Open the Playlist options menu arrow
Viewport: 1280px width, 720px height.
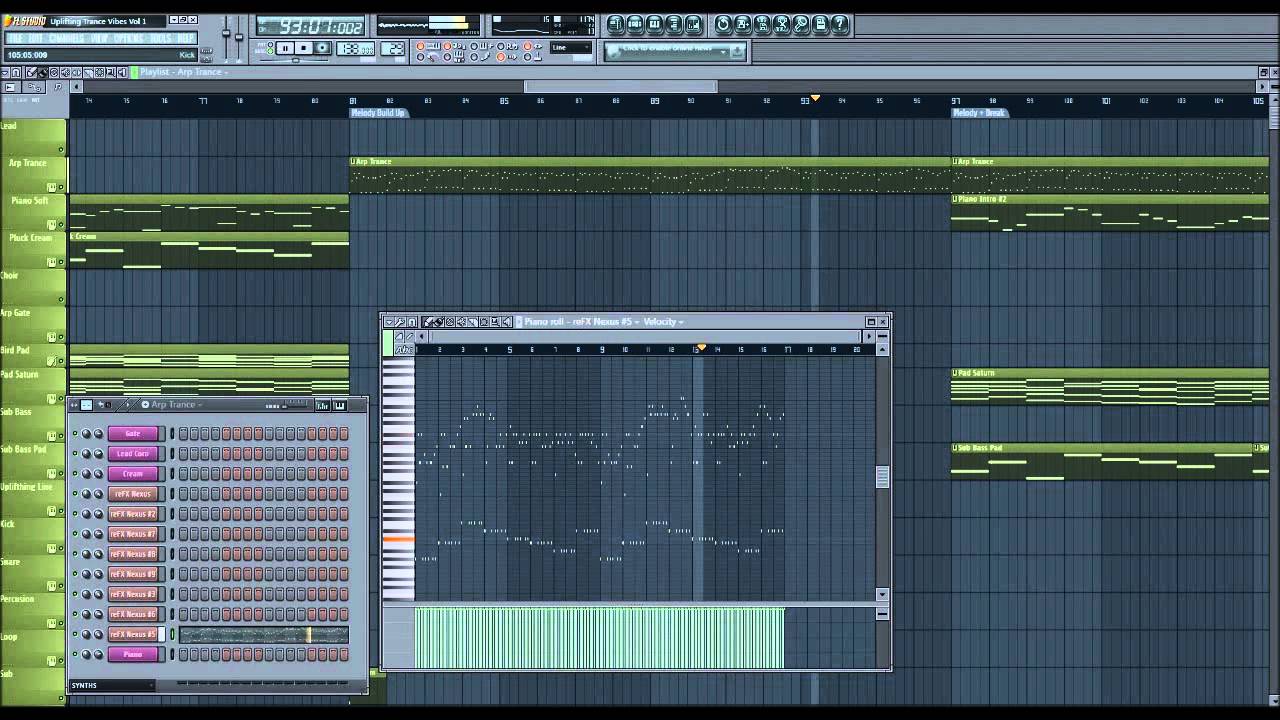pyautogui.click(x=5, y=72)
